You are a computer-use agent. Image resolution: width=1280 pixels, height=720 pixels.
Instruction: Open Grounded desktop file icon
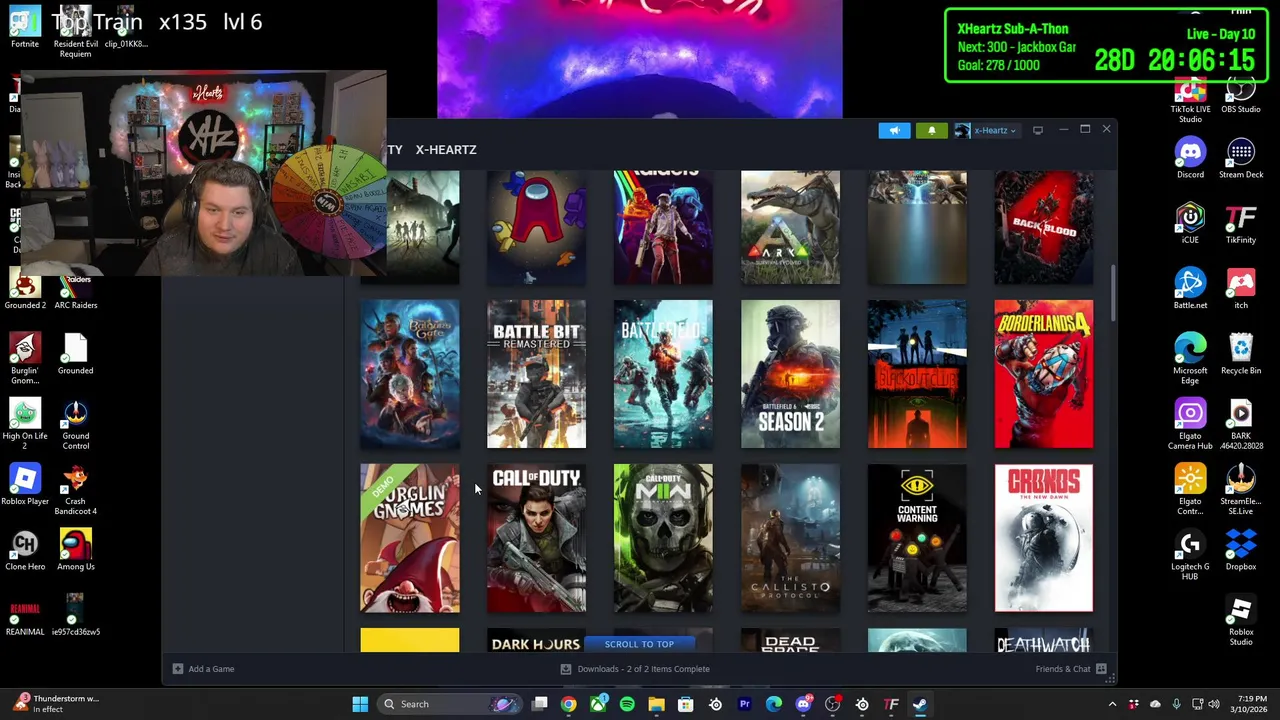click(x=75, y=353)
